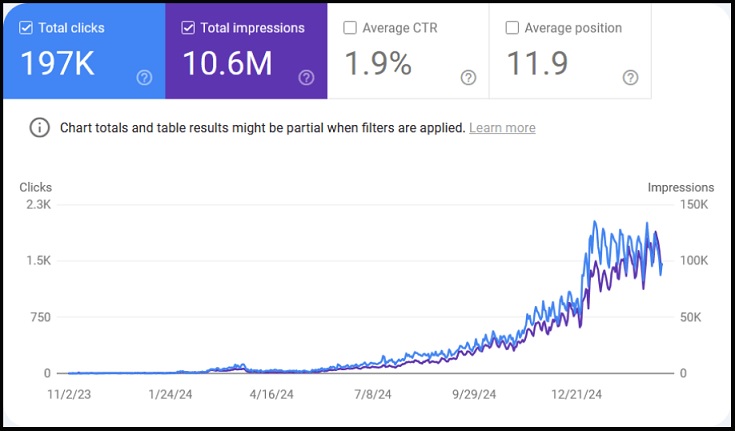
Task: Uncheck the Total clicks checkbox
Action: click(x=25, y=28)
